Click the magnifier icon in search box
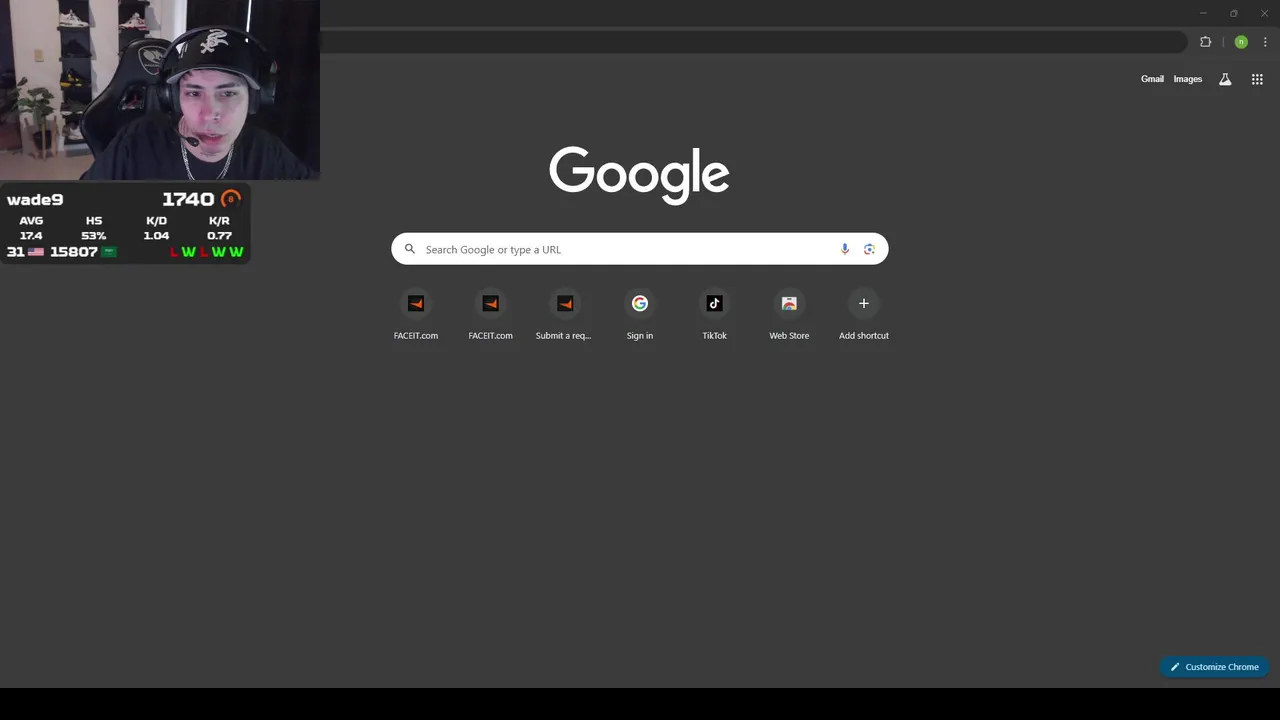1280x720 pixels. 409,249
